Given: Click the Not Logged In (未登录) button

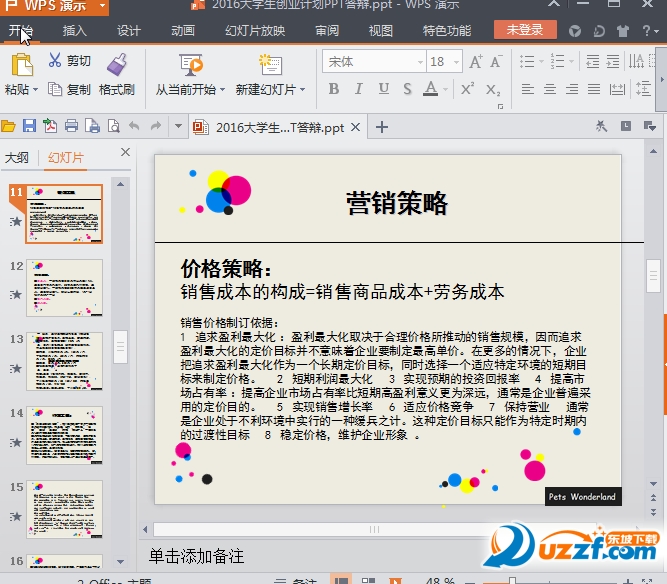Looking at the screenshot, I should (525, 30).
